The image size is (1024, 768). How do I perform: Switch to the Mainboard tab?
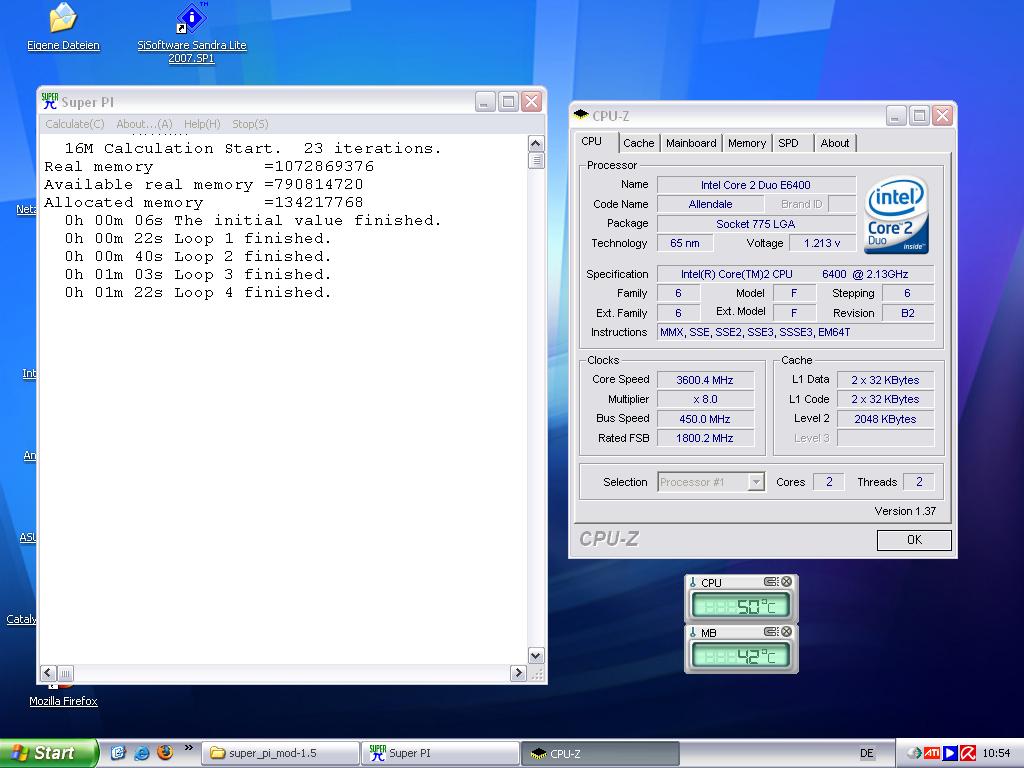(x=691, y=143)
